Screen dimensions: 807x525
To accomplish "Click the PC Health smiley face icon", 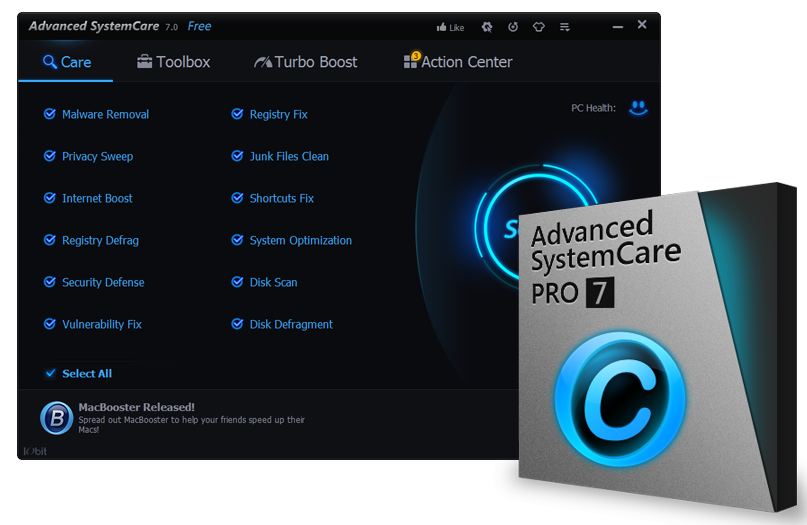I will click(638, 108).
